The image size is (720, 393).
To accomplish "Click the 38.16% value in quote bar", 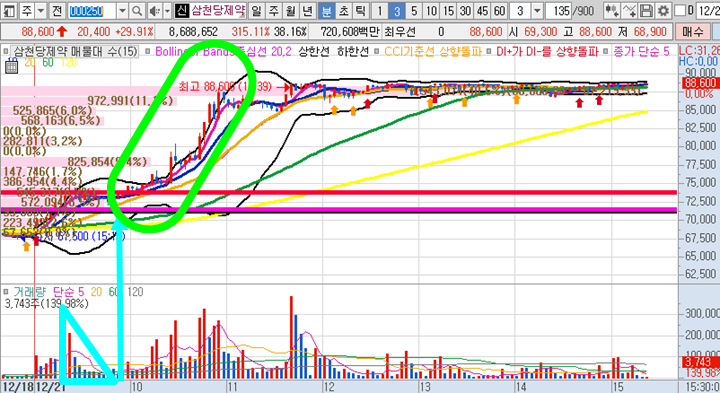I will [290, 32].
